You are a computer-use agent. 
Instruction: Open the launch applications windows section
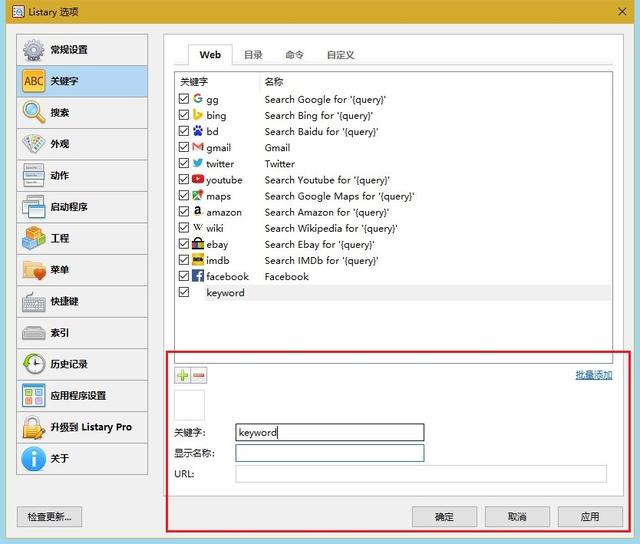[x=82, y=207]
